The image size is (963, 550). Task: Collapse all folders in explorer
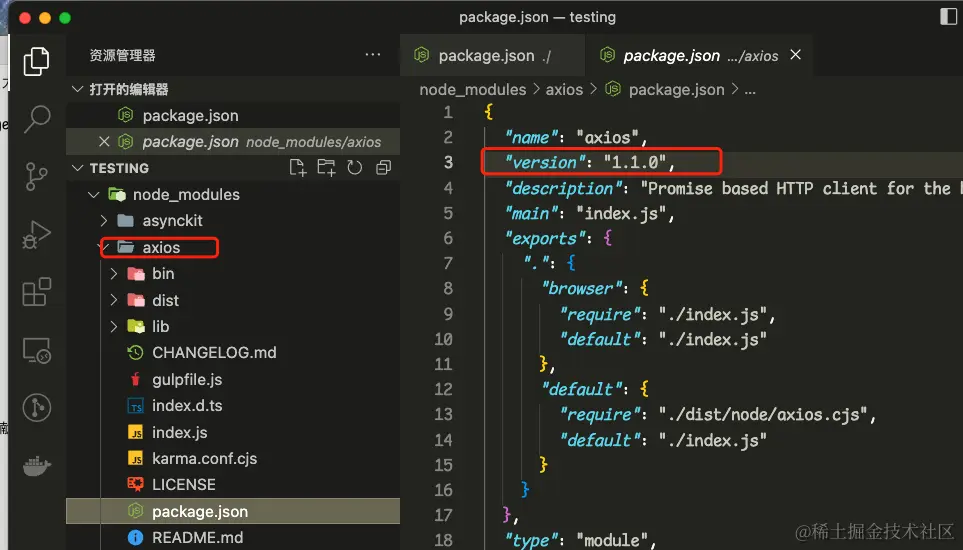click(x=383, y=168)
